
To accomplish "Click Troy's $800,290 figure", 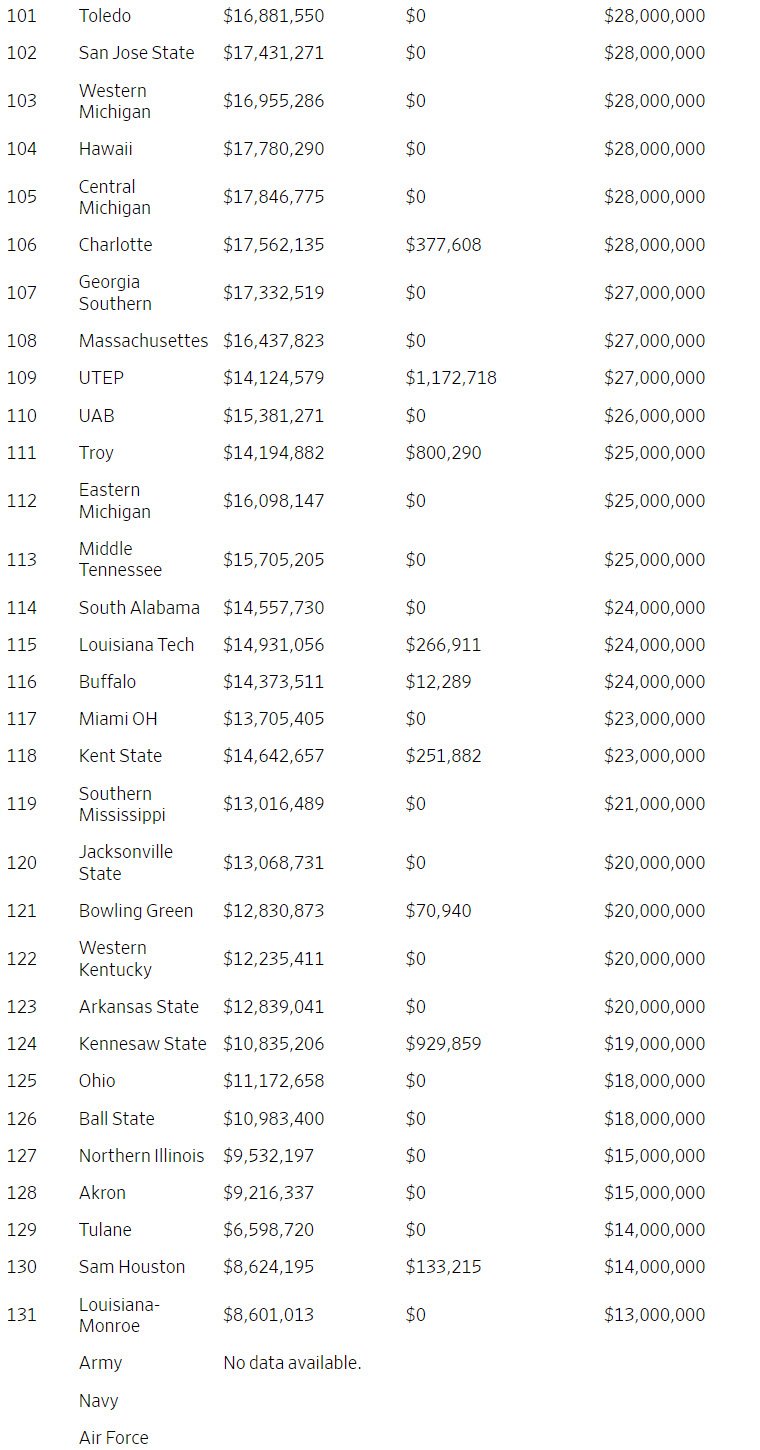I will (x=443, y=453).
